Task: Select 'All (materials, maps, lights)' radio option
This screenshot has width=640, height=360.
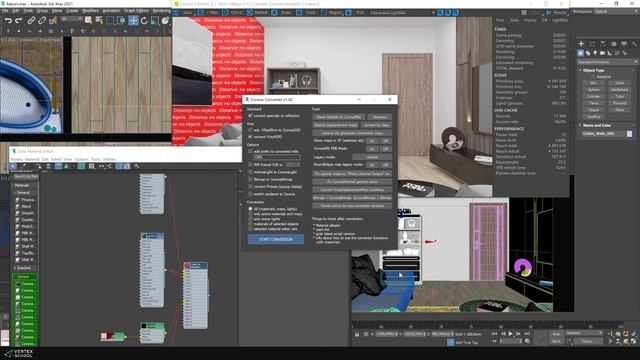Action: tap(250, 209)
